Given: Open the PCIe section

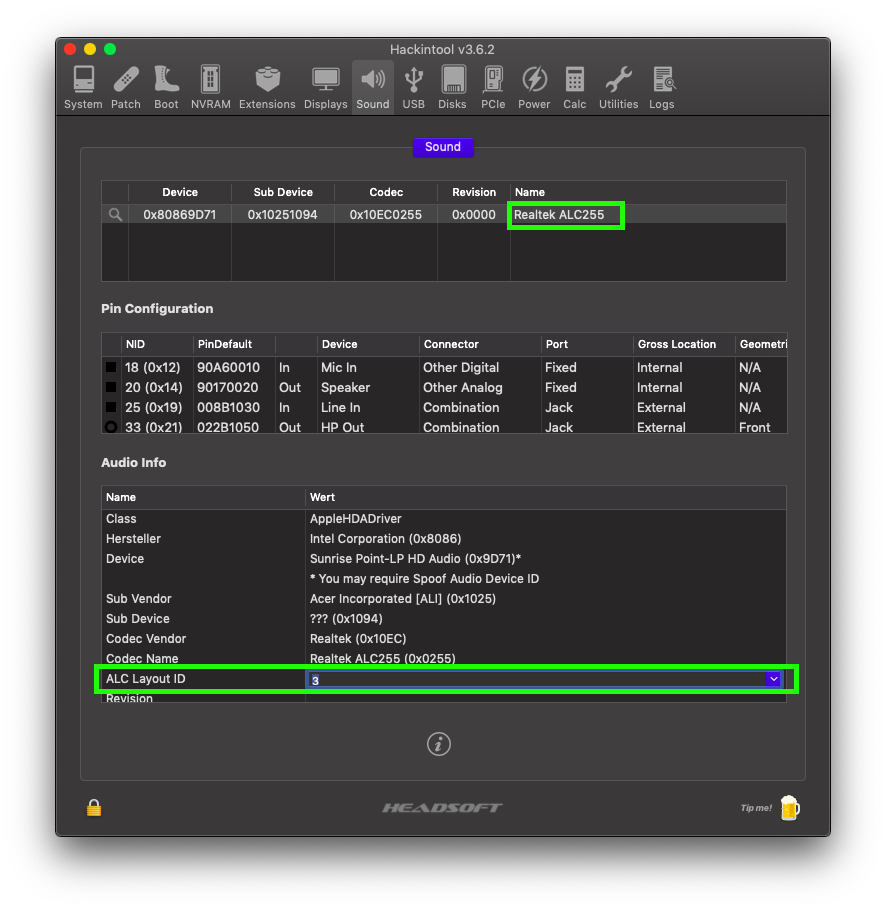Looking at the screenshot, I should 493,87.
